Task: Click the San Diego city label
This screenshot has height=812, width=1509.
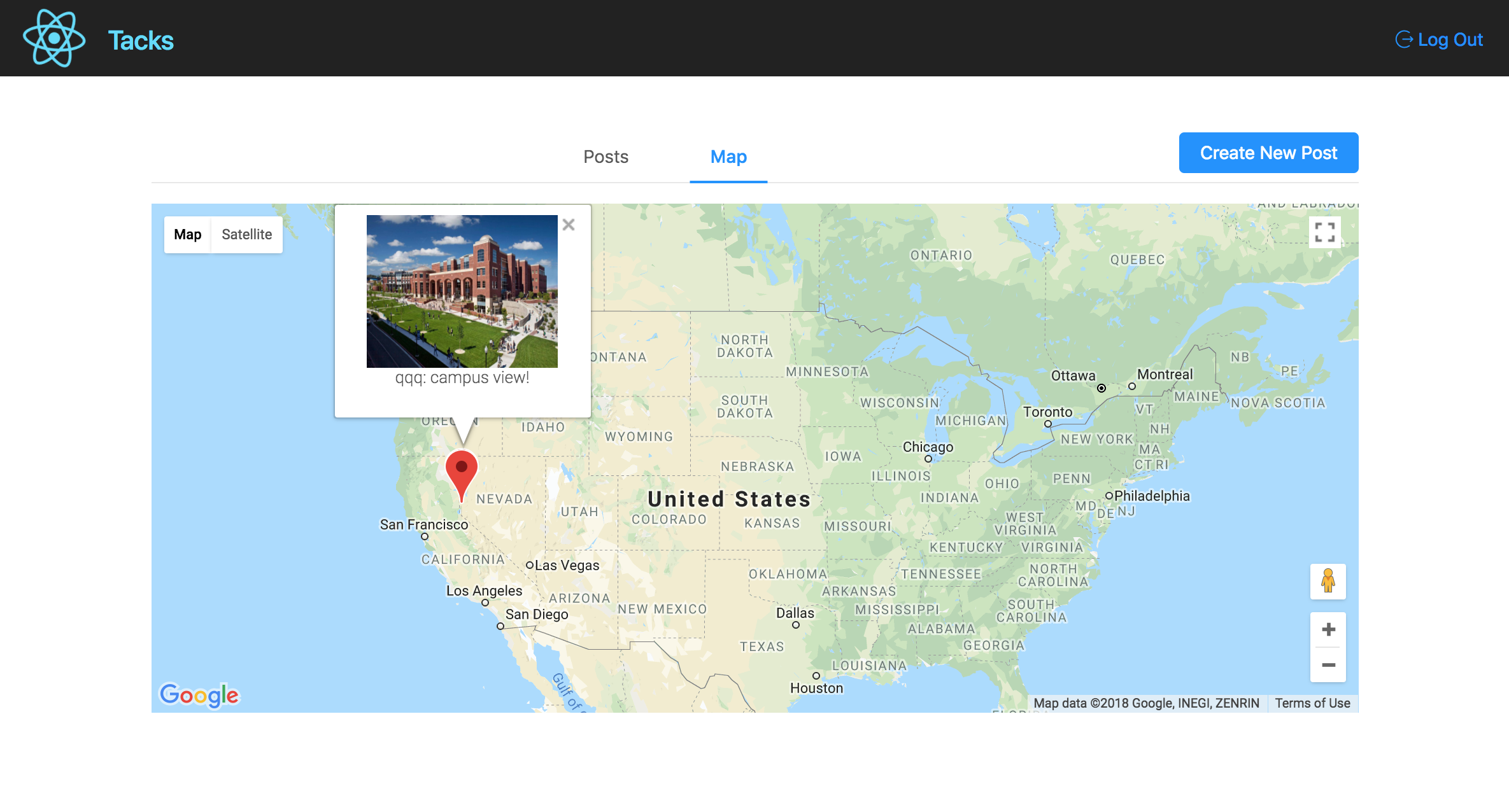Action: click(537, 614)
